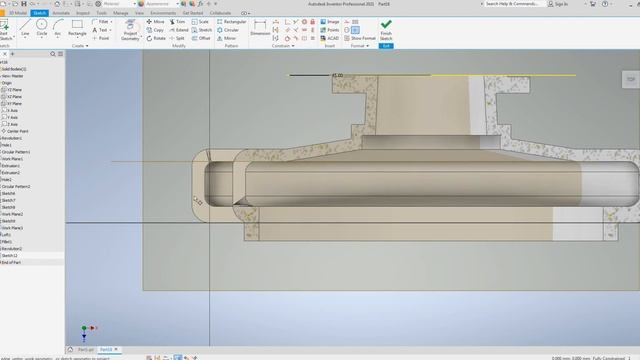Click Project Geometry
640x360 pixels.
(x=130, y=30)
